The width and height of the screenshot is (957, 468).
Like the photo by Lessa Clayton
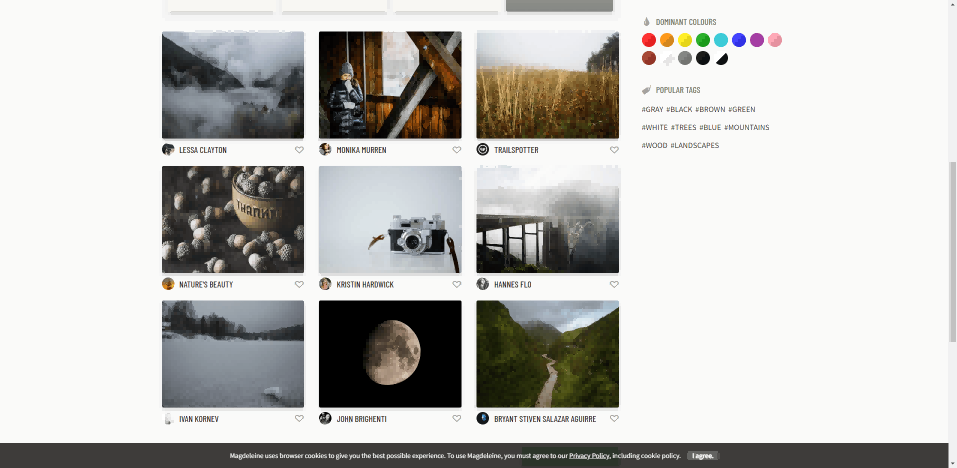pos(299,150)
